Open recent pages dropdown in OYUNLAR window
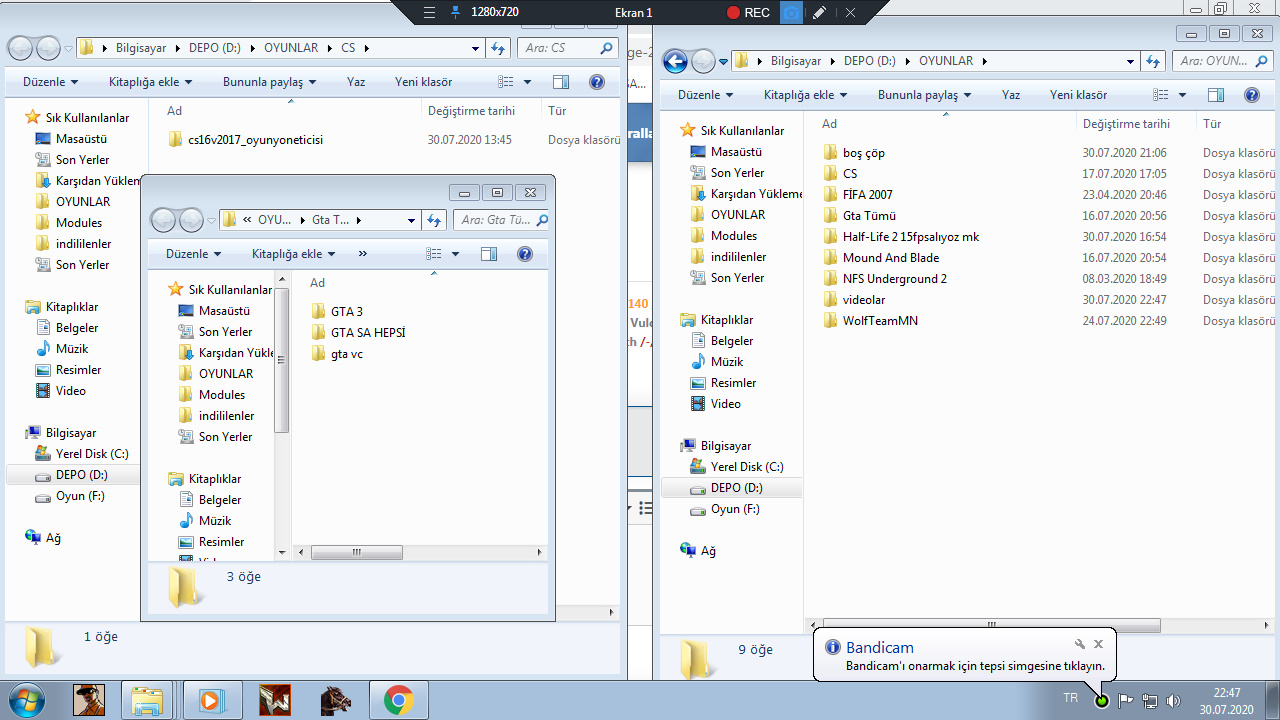Screen dimensions: 1280x720 723,61
